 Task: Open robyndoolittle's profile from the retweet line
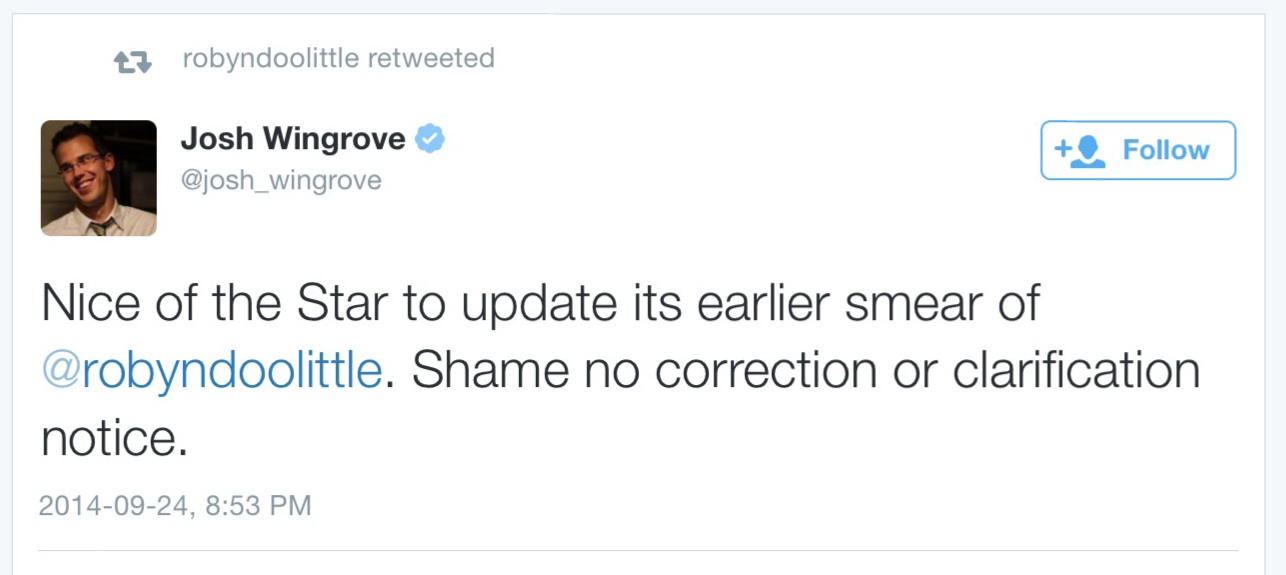tap(270, 59)
